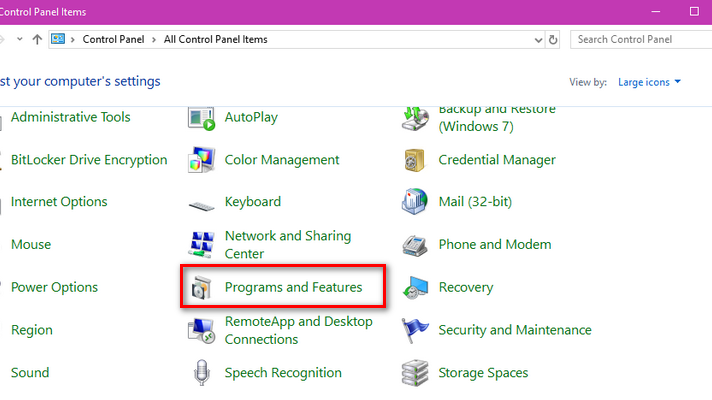Open the Sound link
712x400 pixels.
[x=30, y=373]
